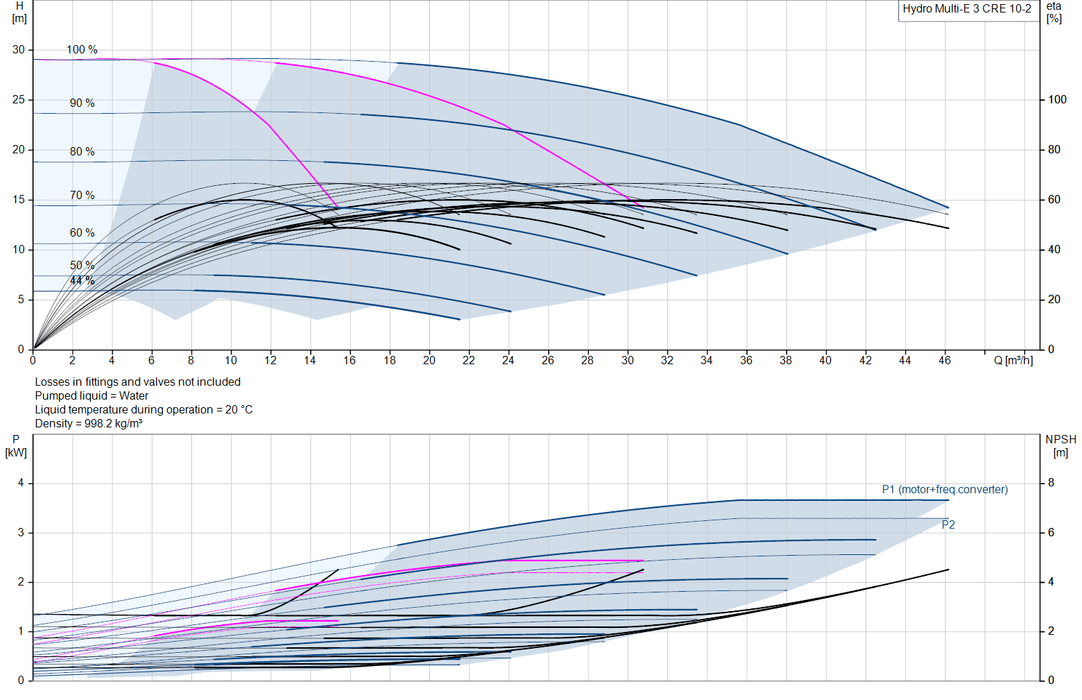Click the liquid temperature 20 °C note
The image size is (1082, 700).
tap(144, 409)
